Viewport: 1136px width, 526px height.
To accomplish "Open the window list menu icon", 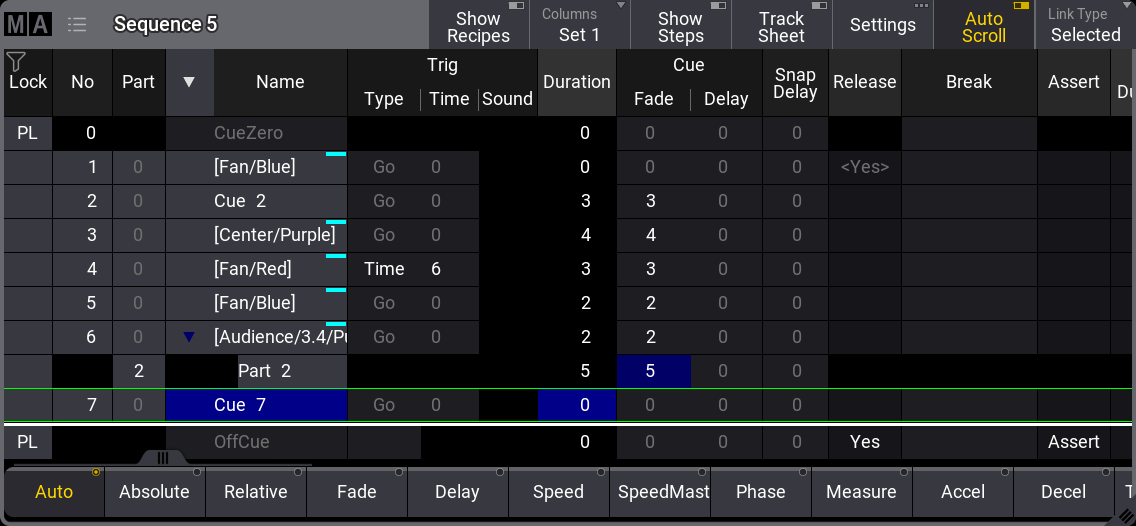I will [76, 24].
